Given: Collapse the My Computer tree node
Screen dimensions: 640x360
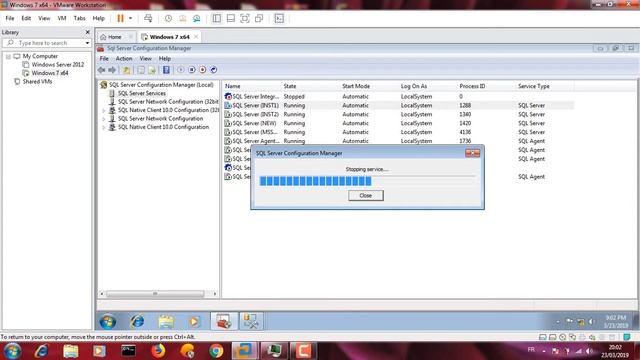Looking at the screenshot, I should 8,56.
